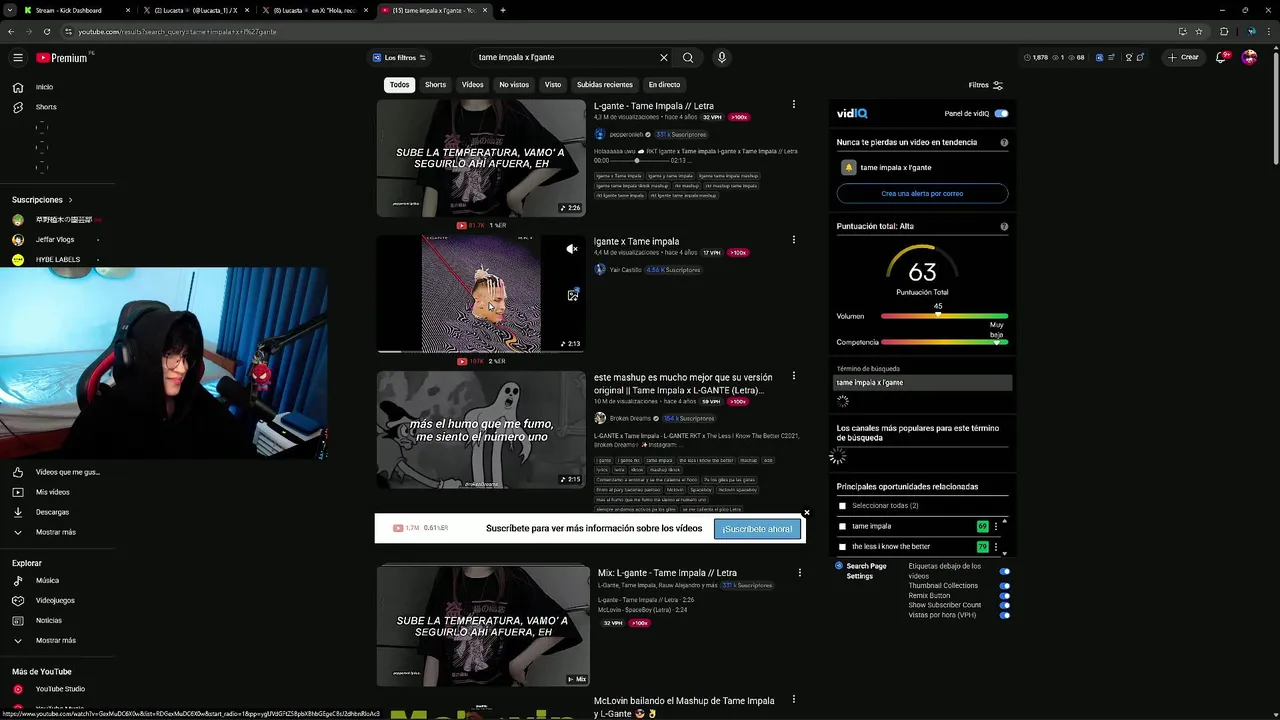Click 'Crea una alerta por correo' button
Image resolution: width=1280 pixels, height=720 pixels.
tap(922, 193)
